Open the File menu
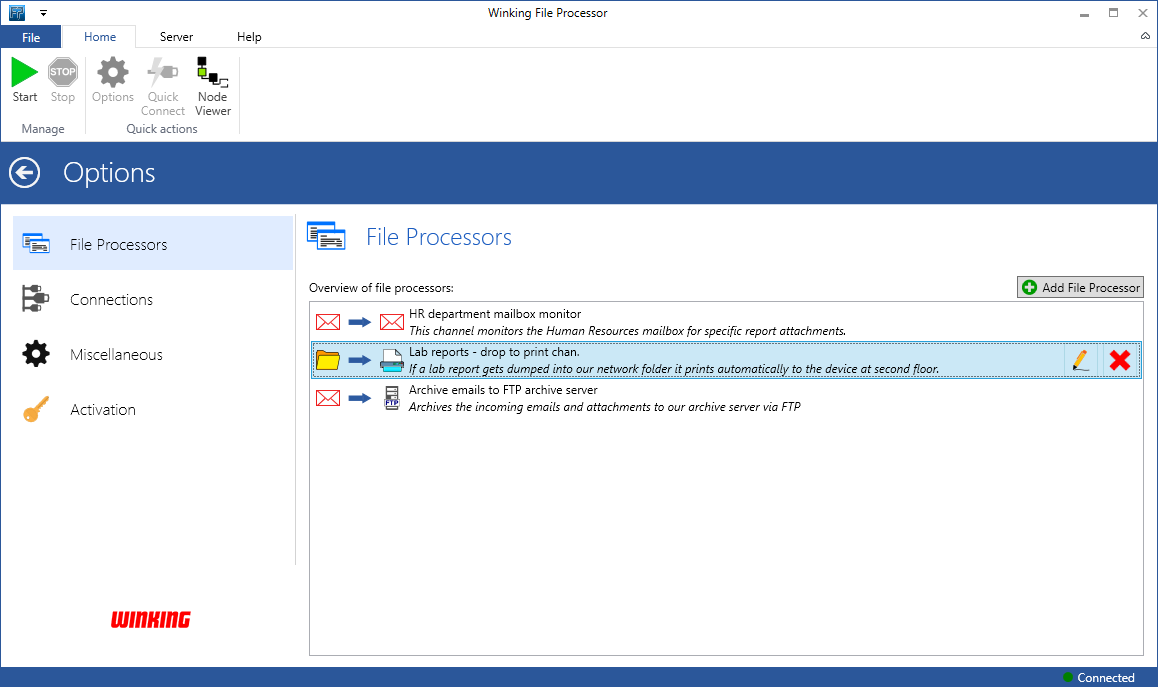Viewport: 1158px width, 687px height. [x=31, y=37]
